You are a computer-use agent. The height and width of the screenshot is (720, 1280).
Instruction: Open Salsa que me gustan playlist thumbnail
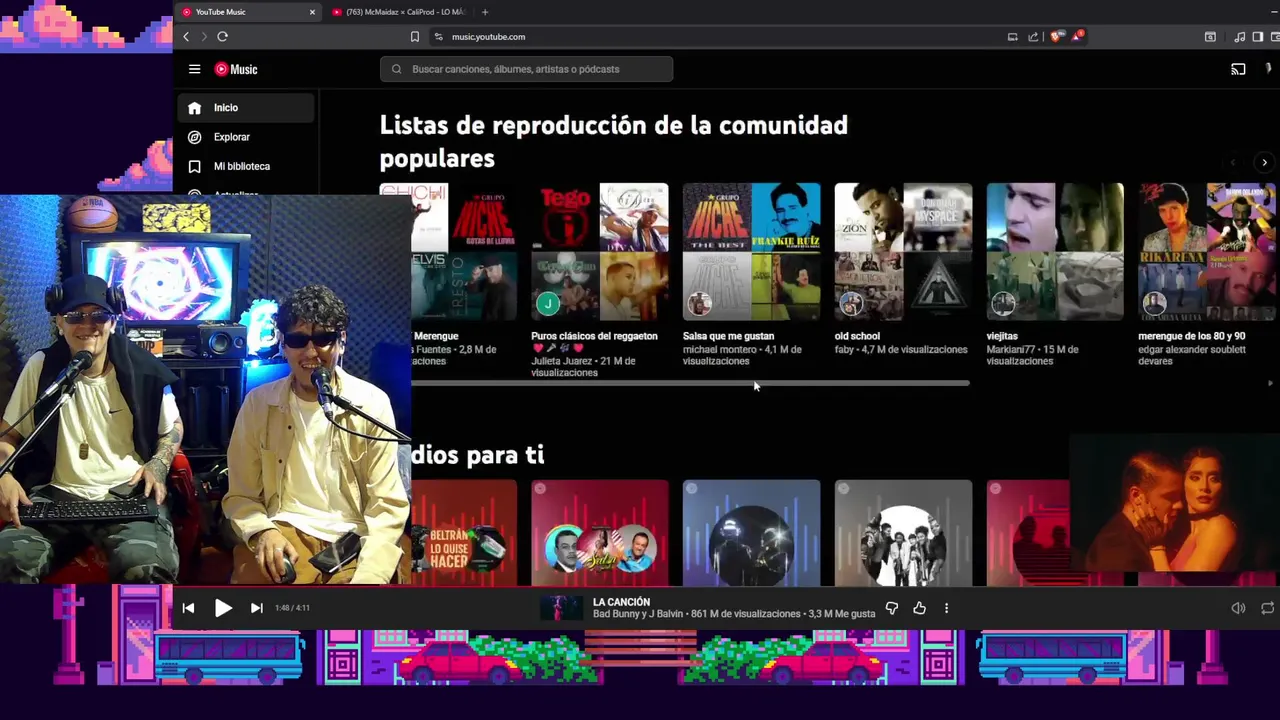click(751, 251)
